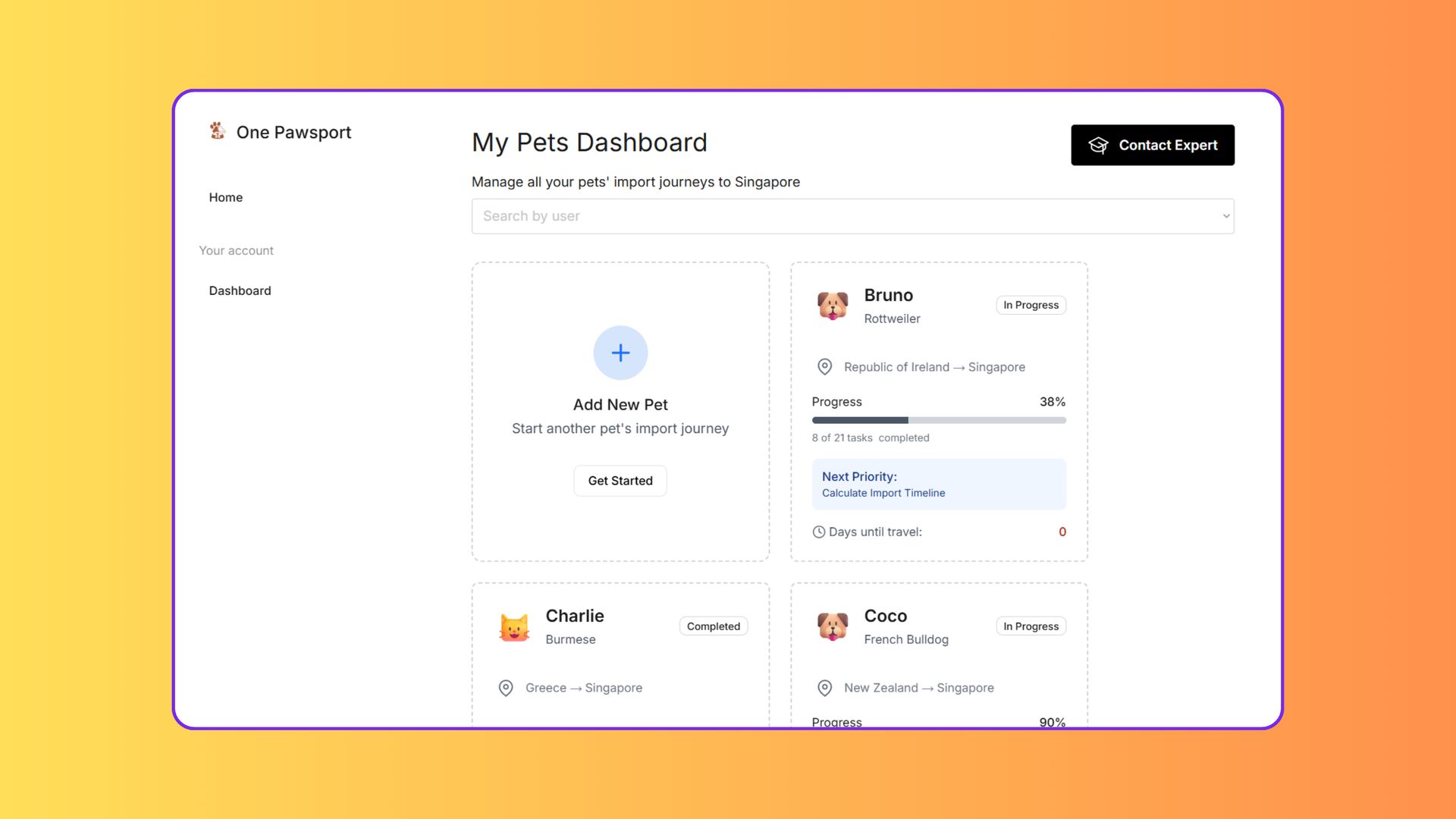This screenshot has height=819, width=1456.
Task: Click location pin beside Republic of Ireland route
Action: point(824,367)
